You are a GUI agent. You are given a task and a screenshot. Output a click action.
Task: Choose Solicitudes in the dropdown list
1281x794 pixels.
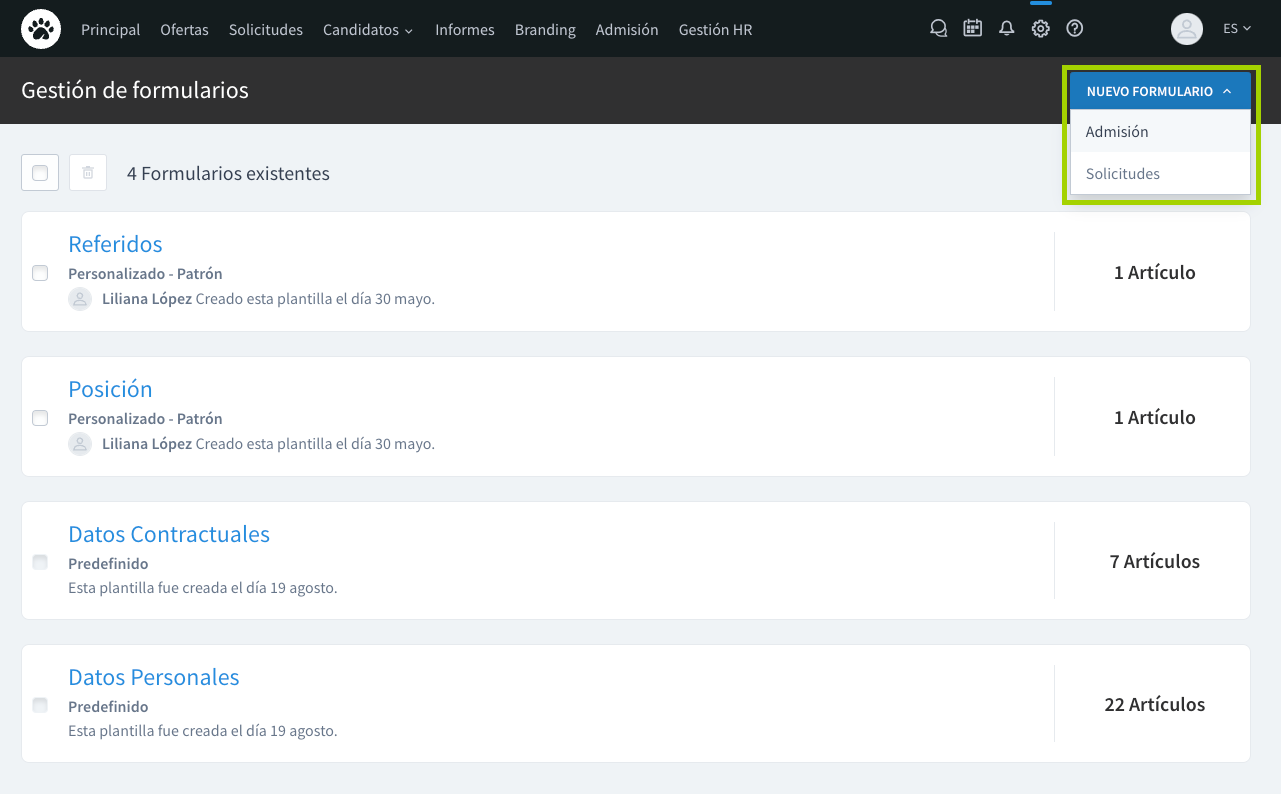tap(1122, 174)
